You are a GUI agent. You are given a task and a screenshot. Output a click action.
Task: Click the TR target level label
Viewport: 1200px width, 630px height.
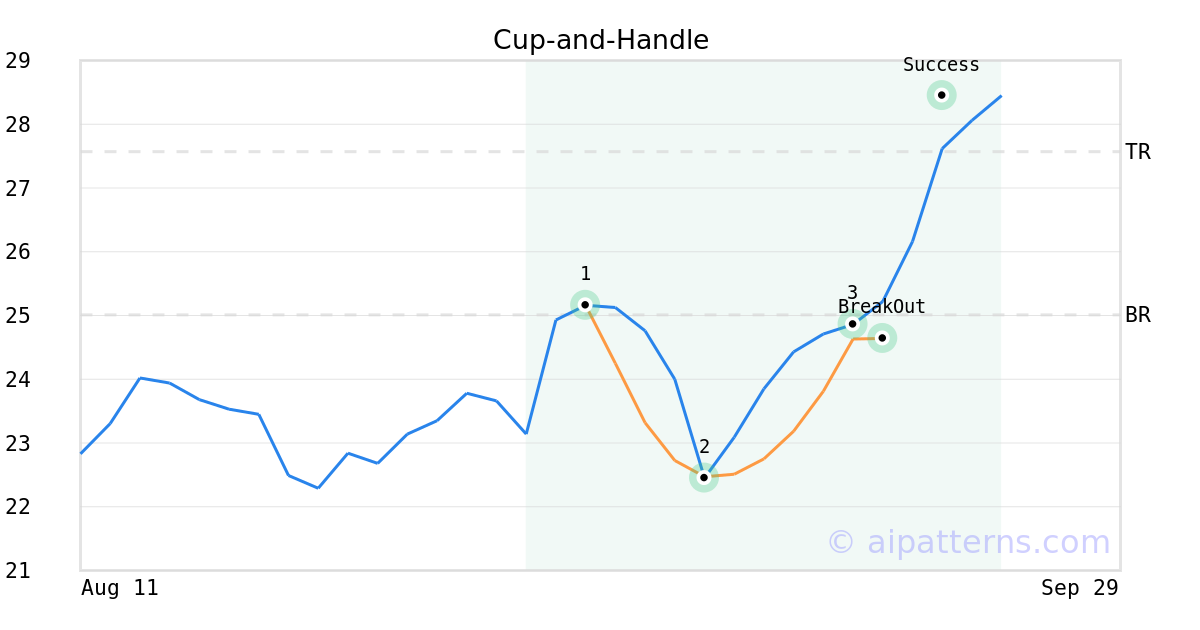pyautogui.click(x=1137, y=152)
